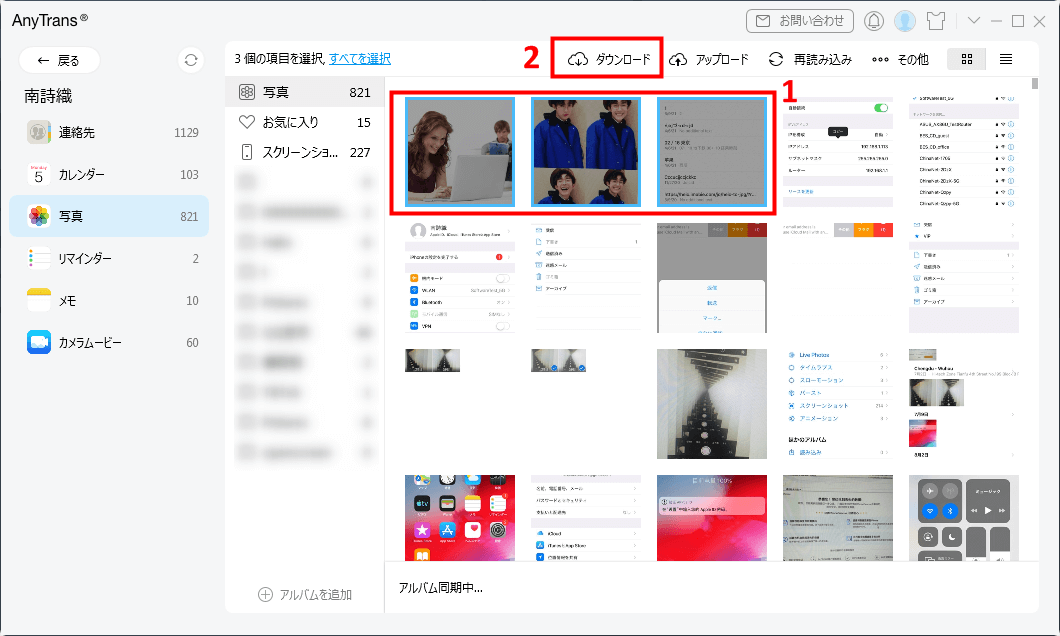The image size is (1060, 636).
Task: Open the その他 more options menu
Action: [900, 59]
